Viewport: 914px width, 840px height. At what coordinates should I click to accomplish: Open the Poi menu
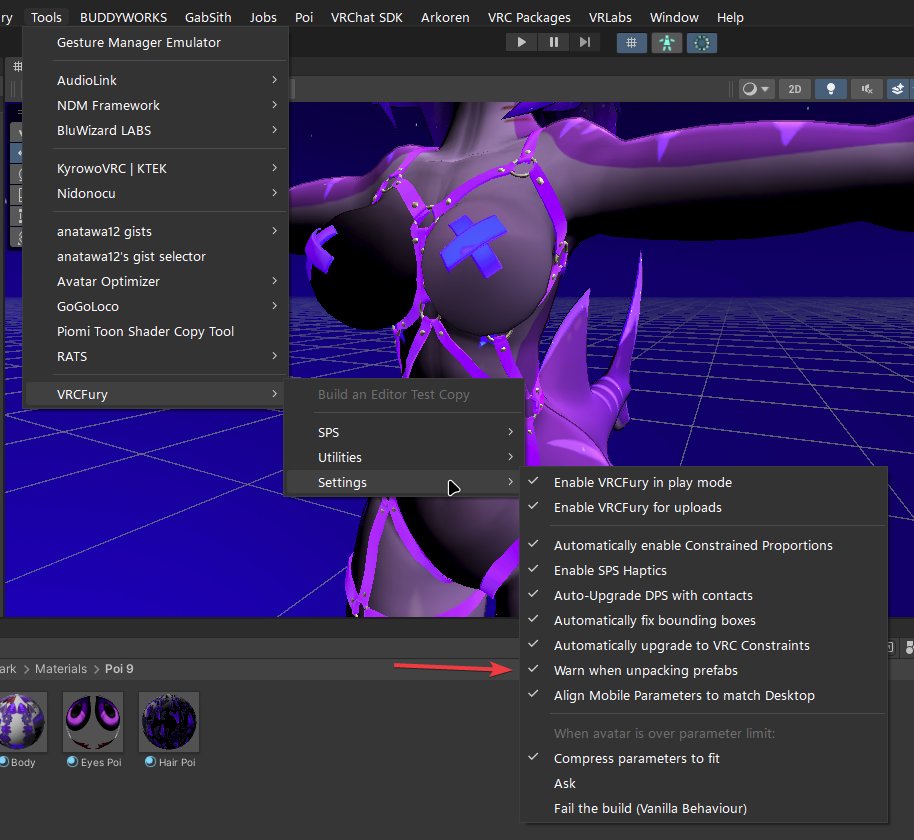coord(304,17)
